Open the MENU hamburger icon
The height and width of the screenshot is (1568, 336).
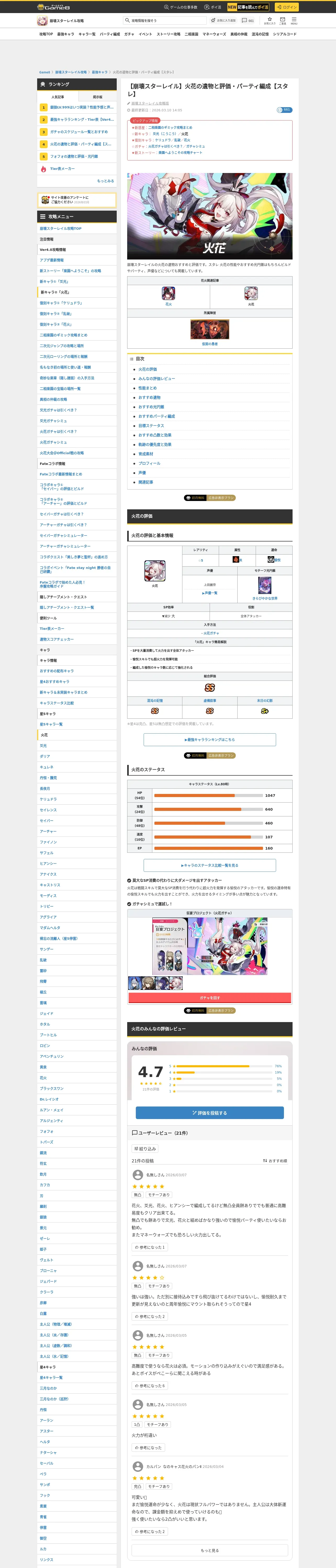(293, 20)
